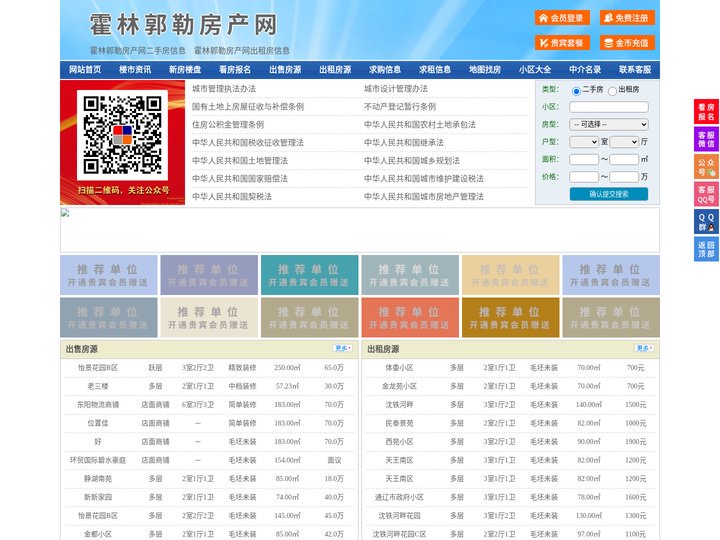Open 城市设计管理办法 article link
The image size is (720, 540).
coord(396,89)
